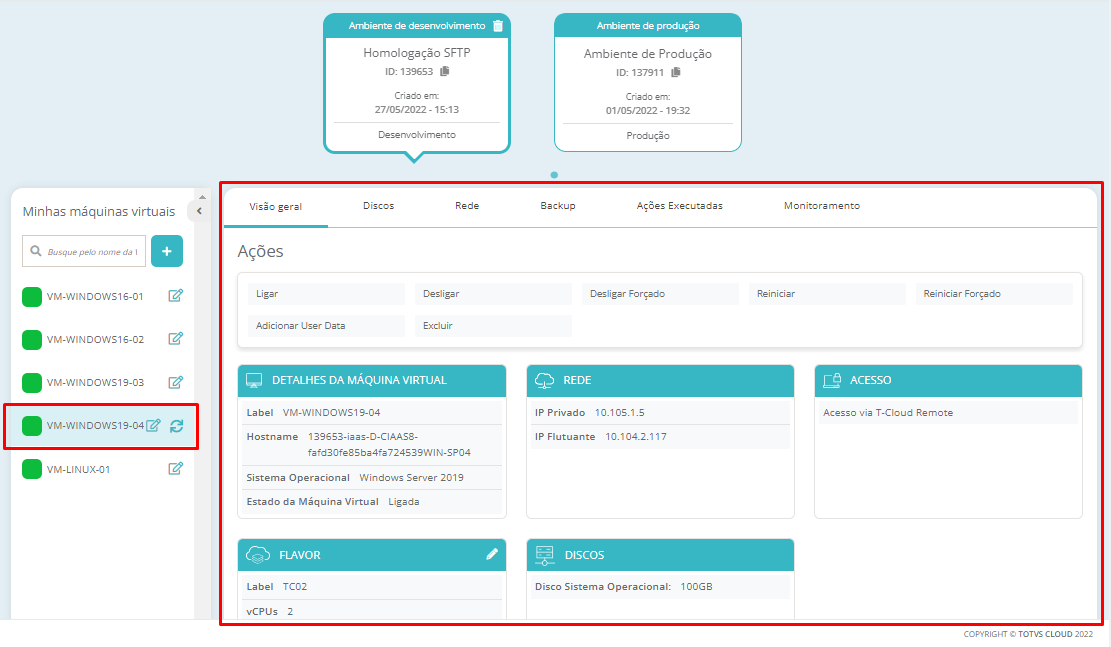Edit the Flavor with pencil icon

tap(492, 554)
